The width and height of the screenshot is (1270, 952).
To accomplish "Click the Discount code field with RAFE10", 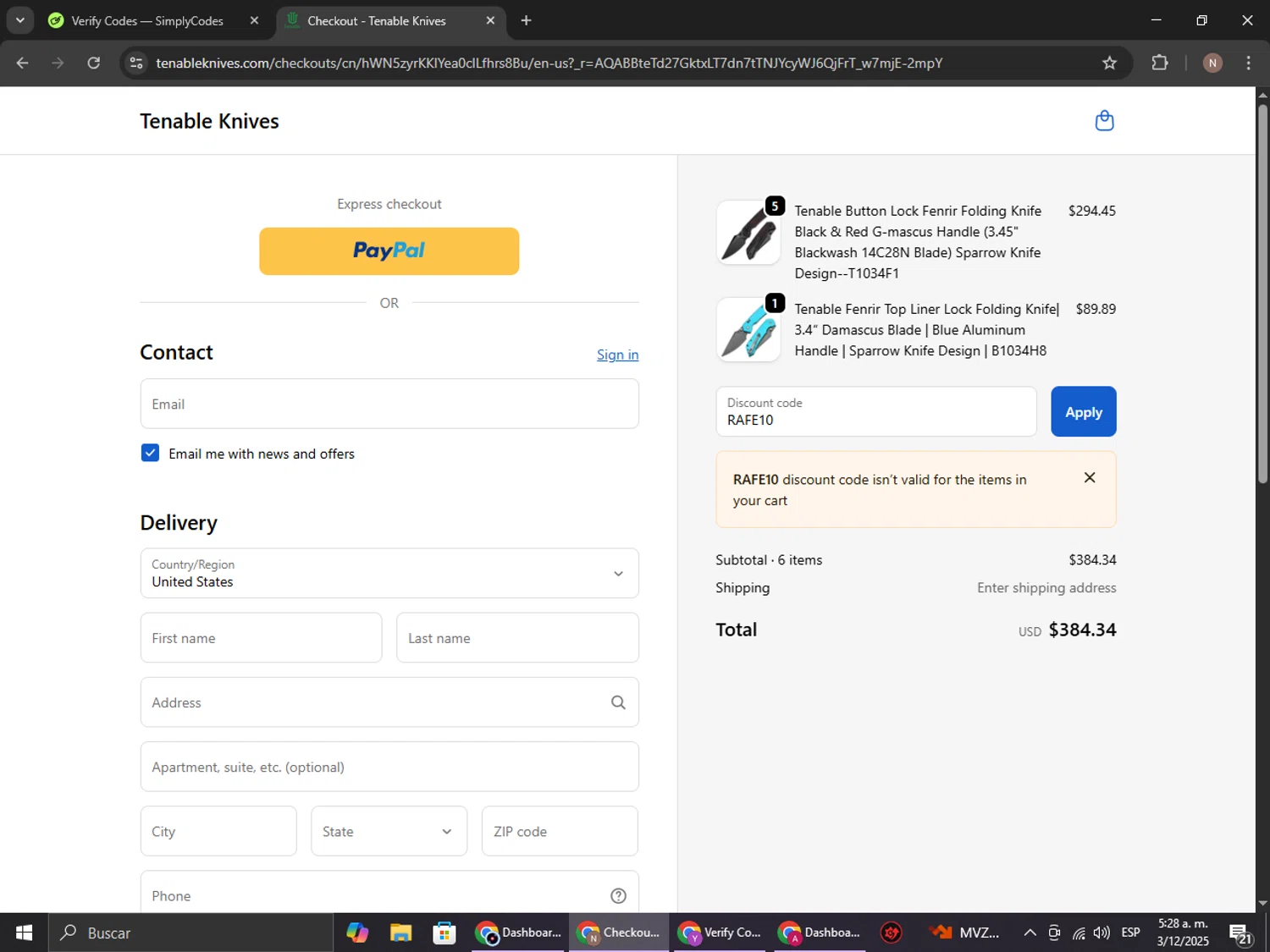I will [x=876, y=411].
